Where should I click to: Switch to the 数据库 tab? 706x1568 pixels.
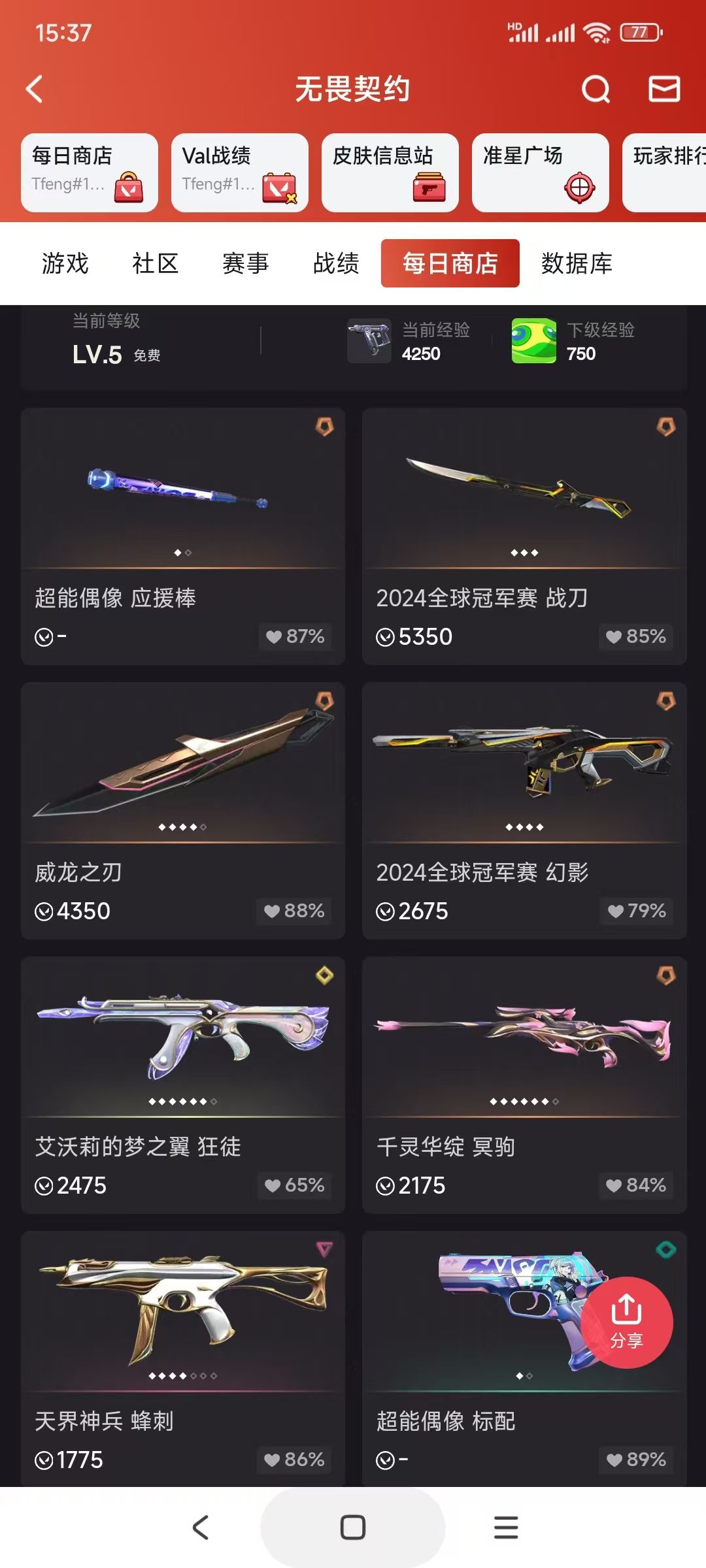577,263
